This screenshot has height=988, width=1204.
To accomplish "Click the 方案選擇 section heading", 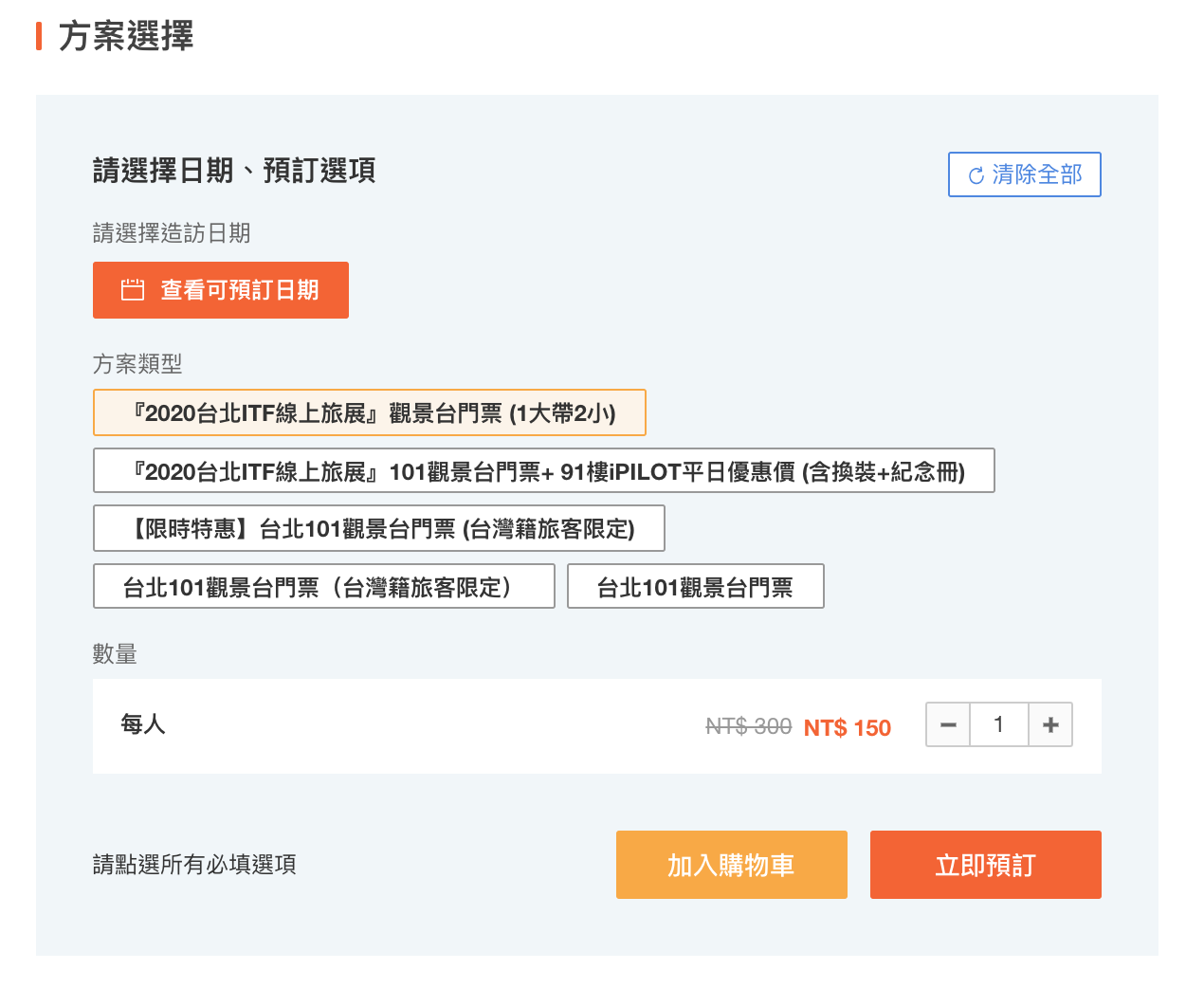I will [x=126, y=36].
